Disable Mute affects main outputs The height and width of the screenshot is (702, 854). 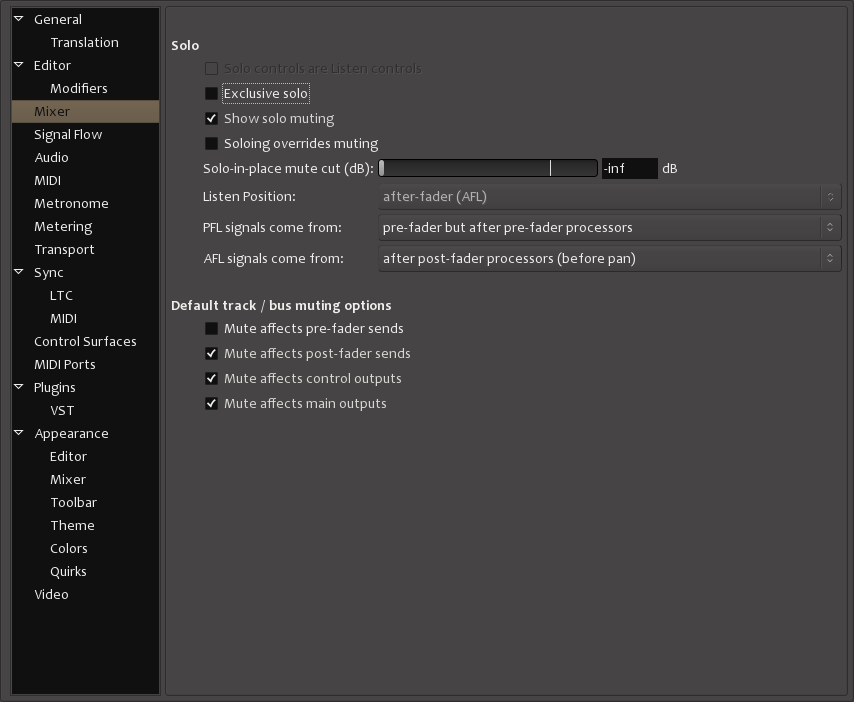(x=211, y=404)
